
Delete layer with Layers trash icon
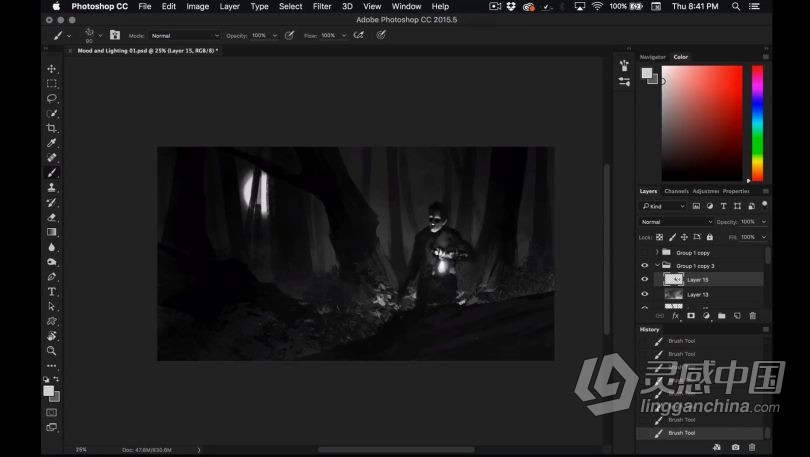point(753,316)
